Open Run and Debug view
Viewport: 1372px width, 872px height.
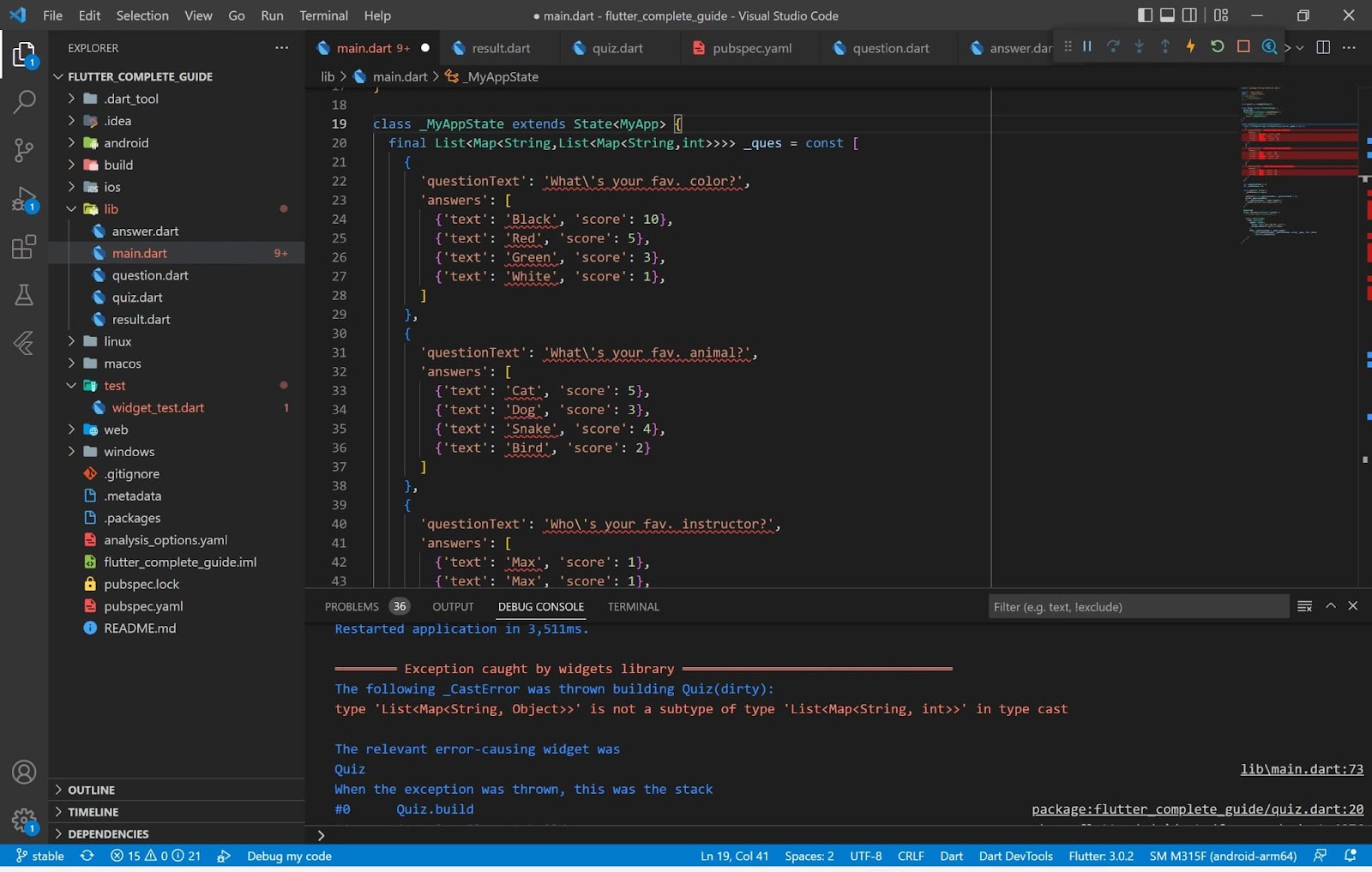pyautogui.click(x=24, y=200)
